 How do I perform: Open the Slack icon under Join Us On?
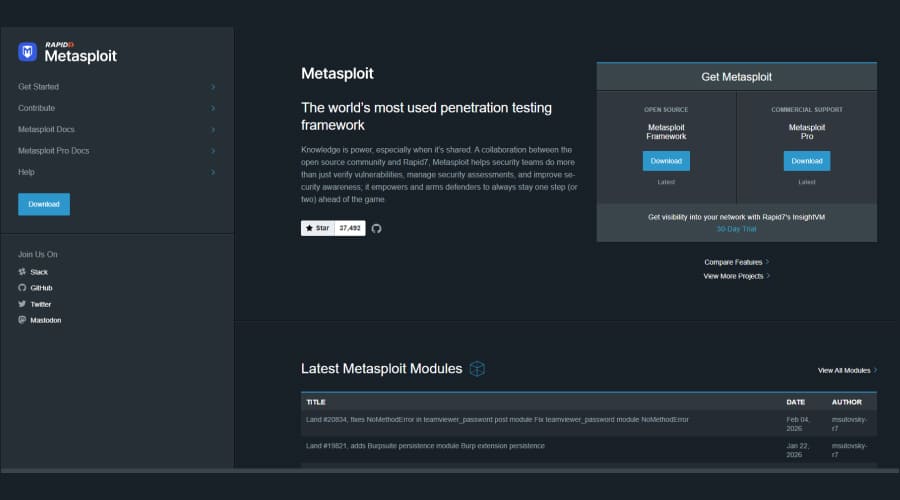point(22,272)
